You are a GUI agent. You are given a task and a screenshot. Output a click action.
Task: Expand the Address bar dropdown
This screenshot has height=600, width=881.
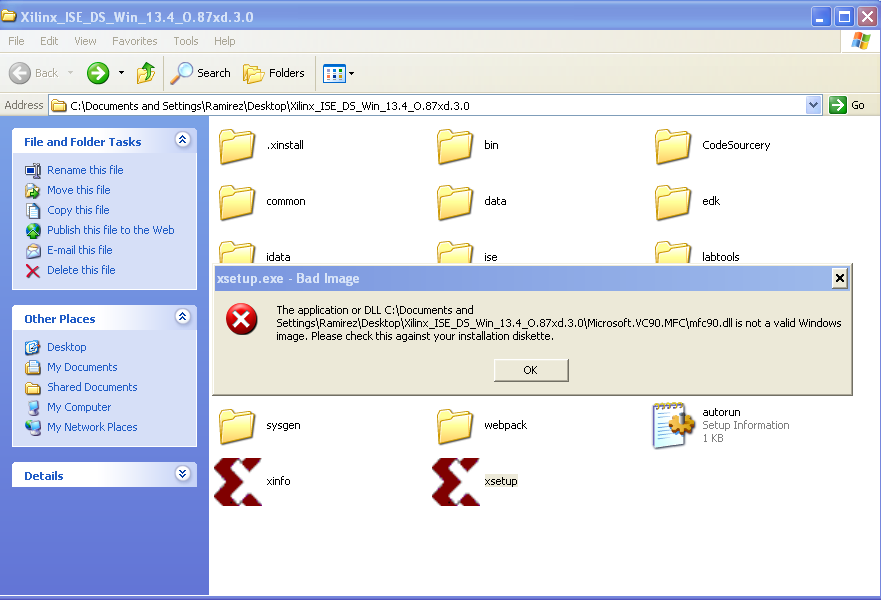813,105
